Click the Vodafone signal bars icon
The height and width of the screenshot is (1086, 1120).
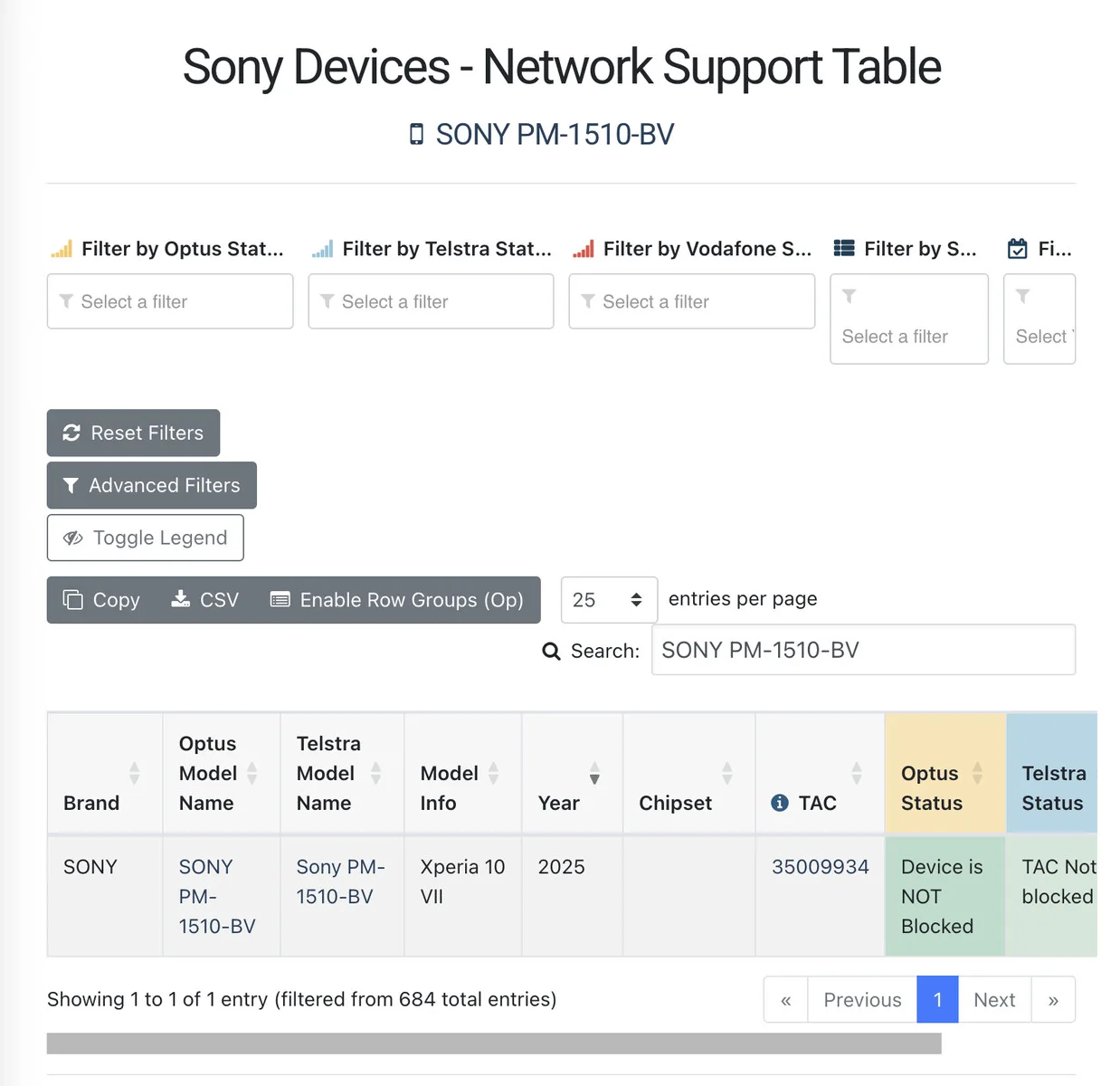point(584,249)
